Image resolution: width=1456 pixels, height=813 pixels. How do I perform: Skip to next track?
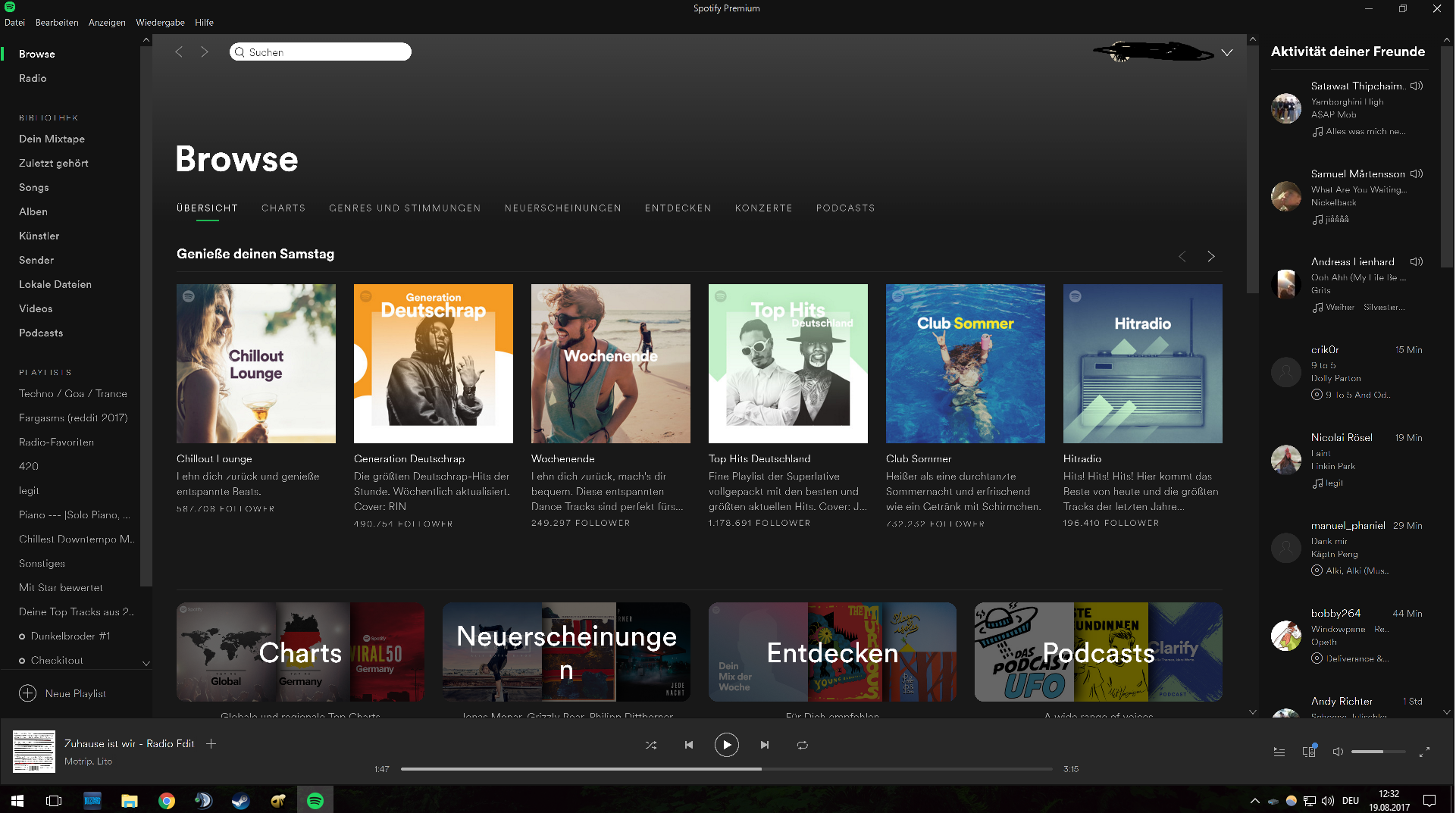765,746
